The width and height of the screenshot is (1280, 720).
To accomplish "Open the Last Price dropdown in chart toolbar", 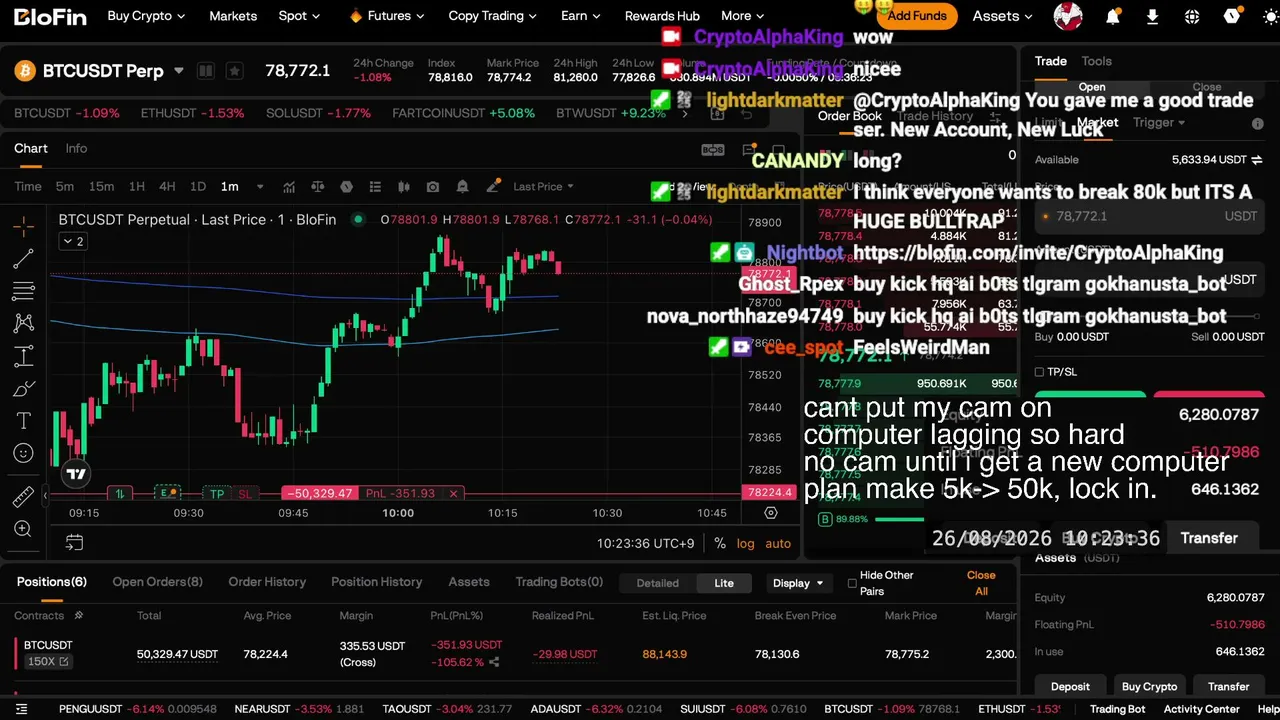I will point(543,187).
